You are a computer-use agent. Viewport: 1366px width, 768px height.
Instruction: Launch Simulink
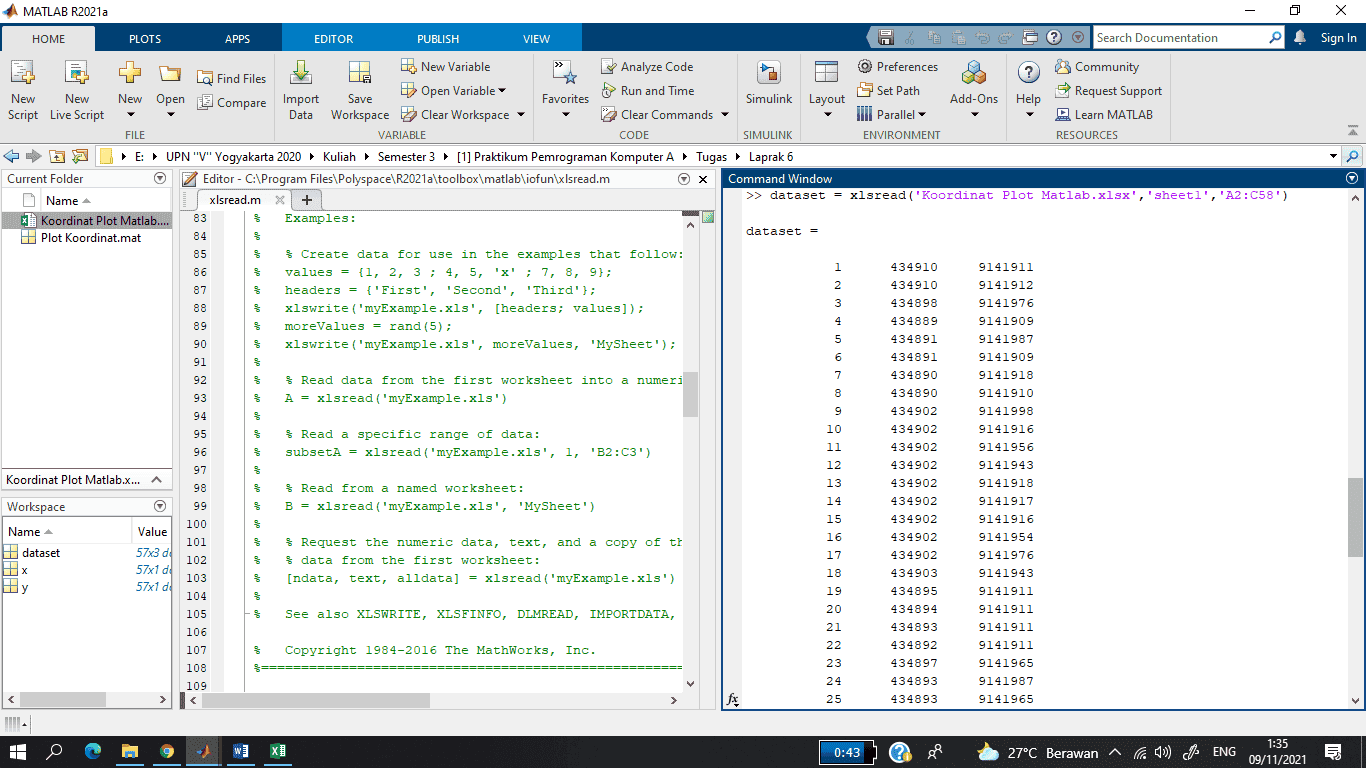point(768,84)
